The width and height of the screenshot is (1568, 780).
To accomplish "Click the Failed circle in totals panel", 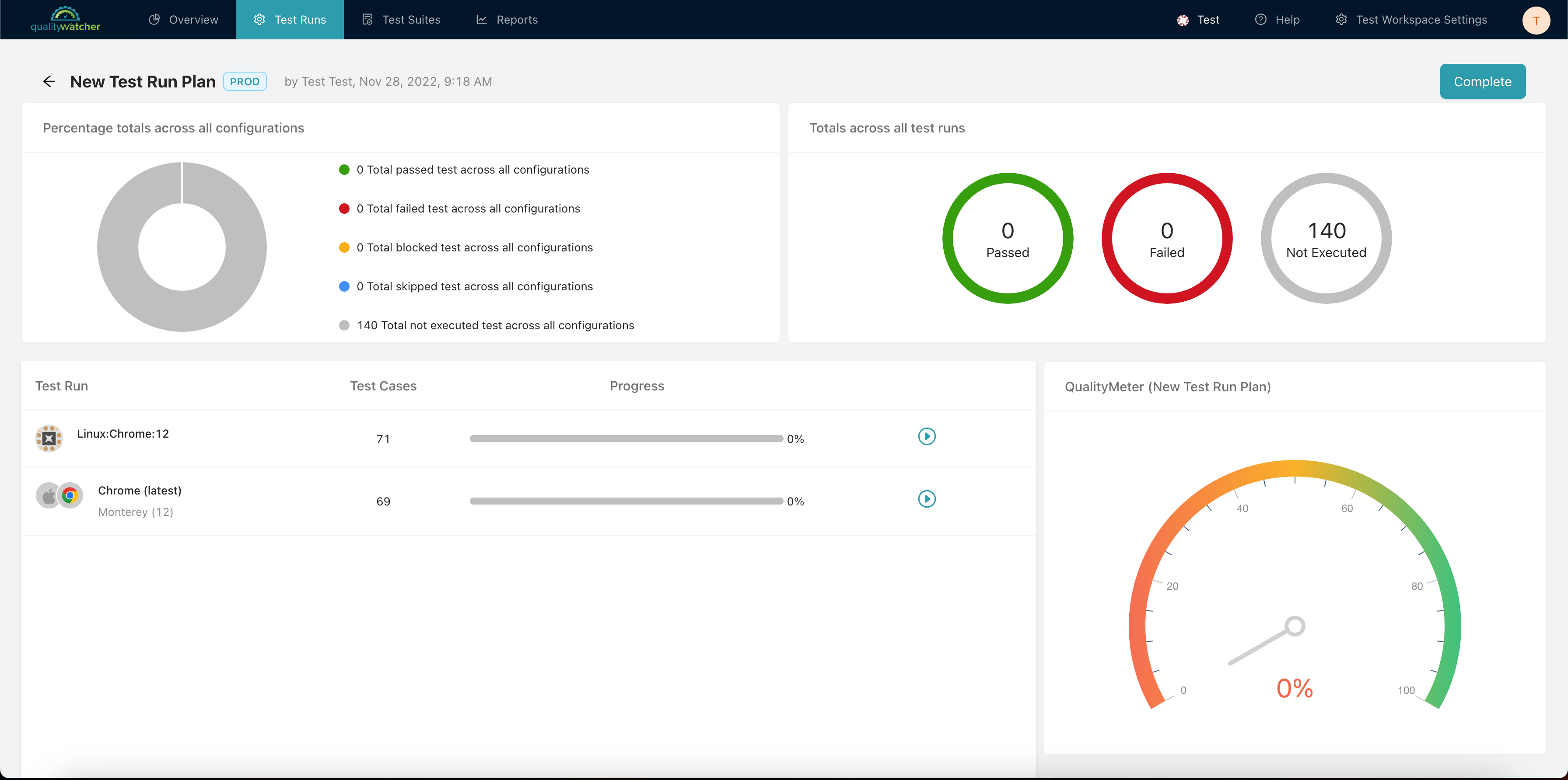I will point(1166,238).
